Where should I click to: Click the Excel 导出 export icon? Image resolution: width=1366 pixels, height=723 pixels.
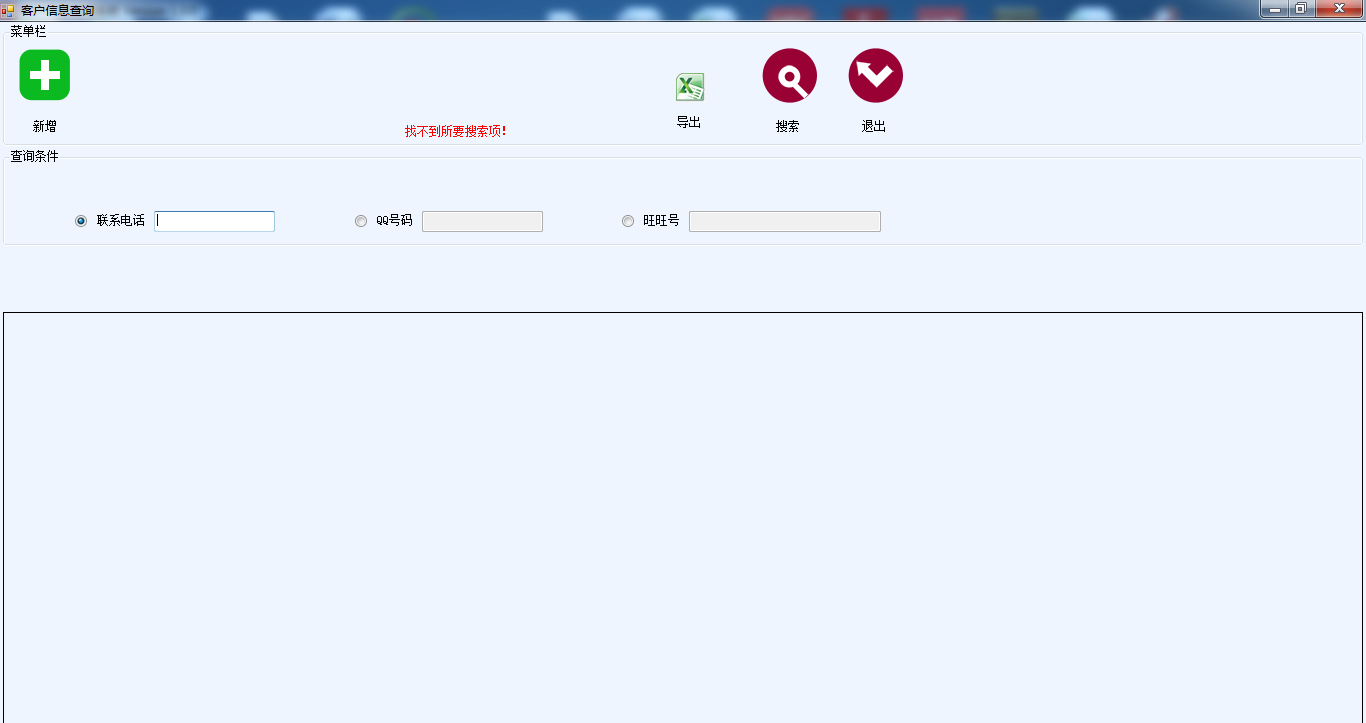[x=690, y=87]
